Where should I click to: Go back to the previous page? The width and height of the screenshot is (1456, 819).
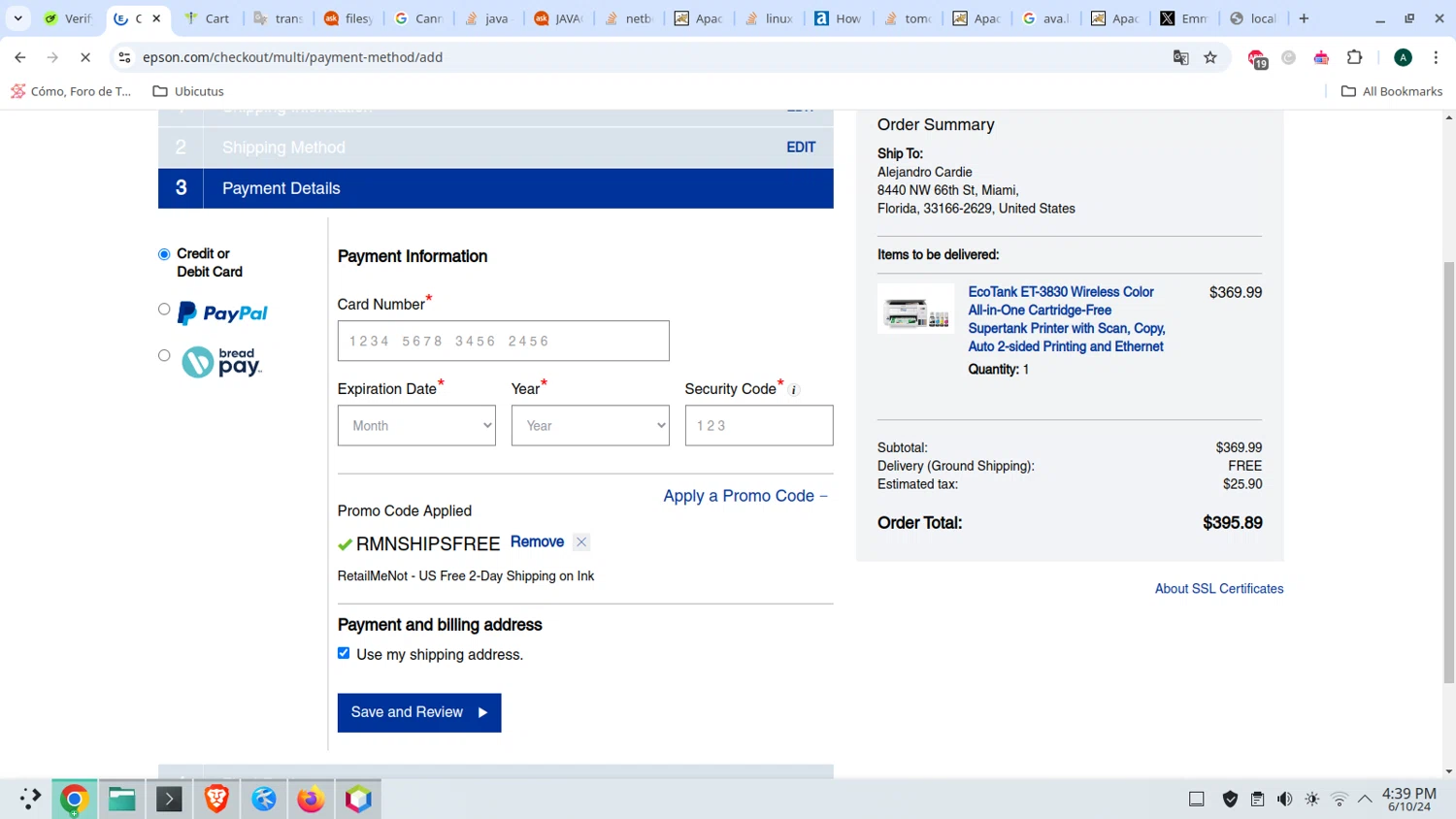[20, 57]
